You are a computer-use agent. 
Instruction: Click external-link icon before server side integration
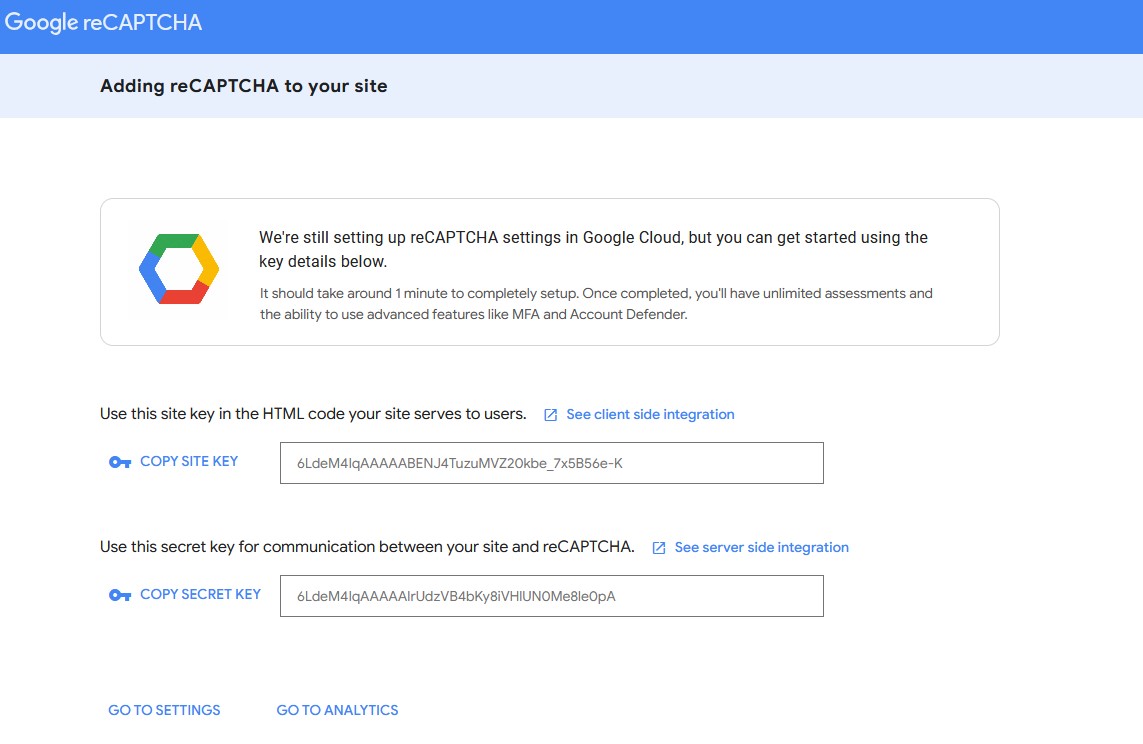tap(658, 548)
